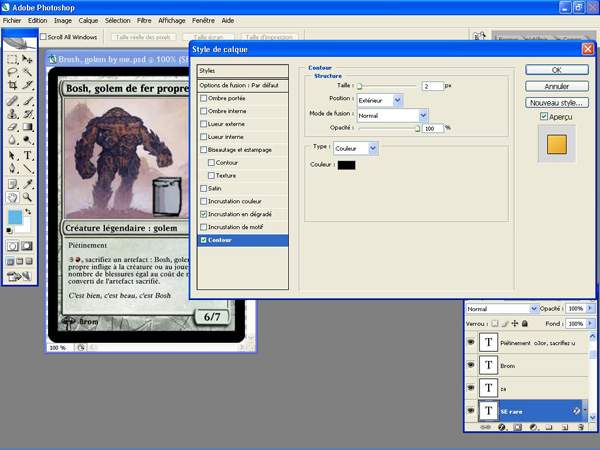Confirm layer style with OK

click(557, 70)
